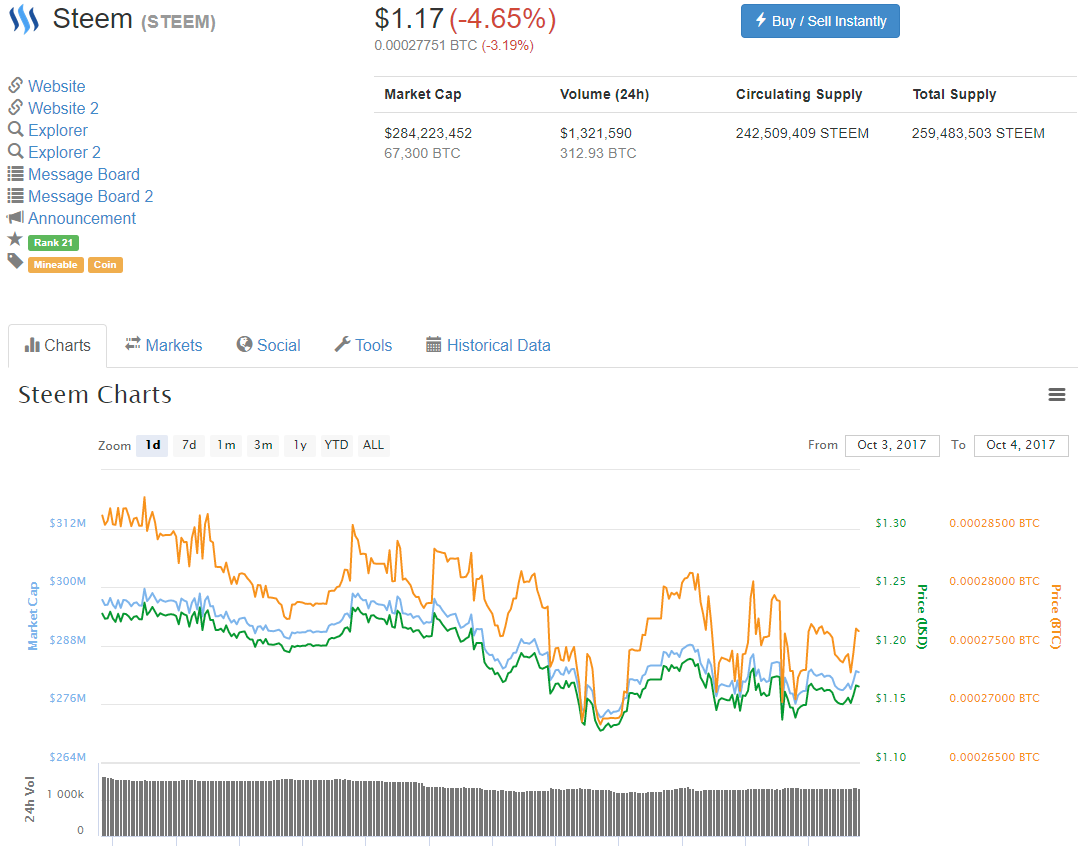The height and width of the screenshot is (846, 1084).
Task: Click the Steem Charts heading
Action: click(x=95, y=395)
